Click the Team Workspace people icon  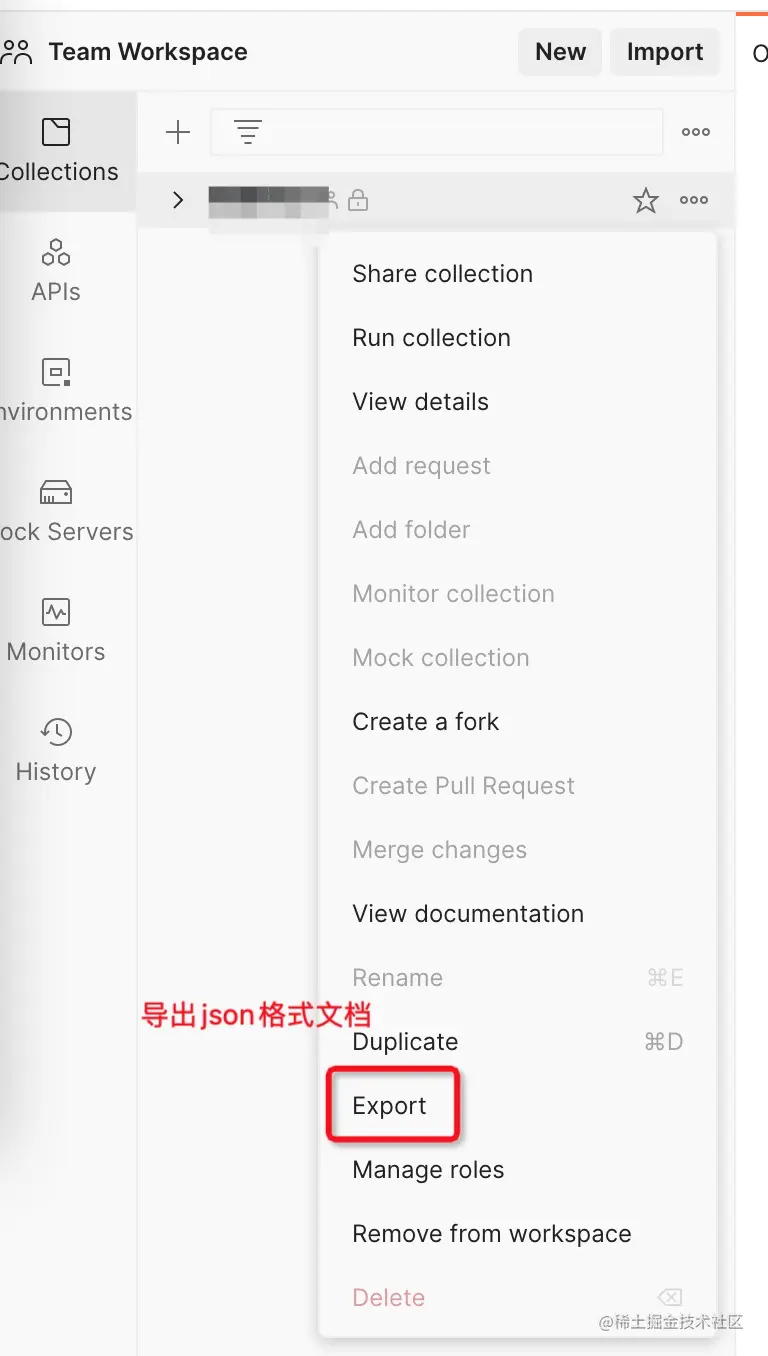pyautogui.click(x=16, y=52)
